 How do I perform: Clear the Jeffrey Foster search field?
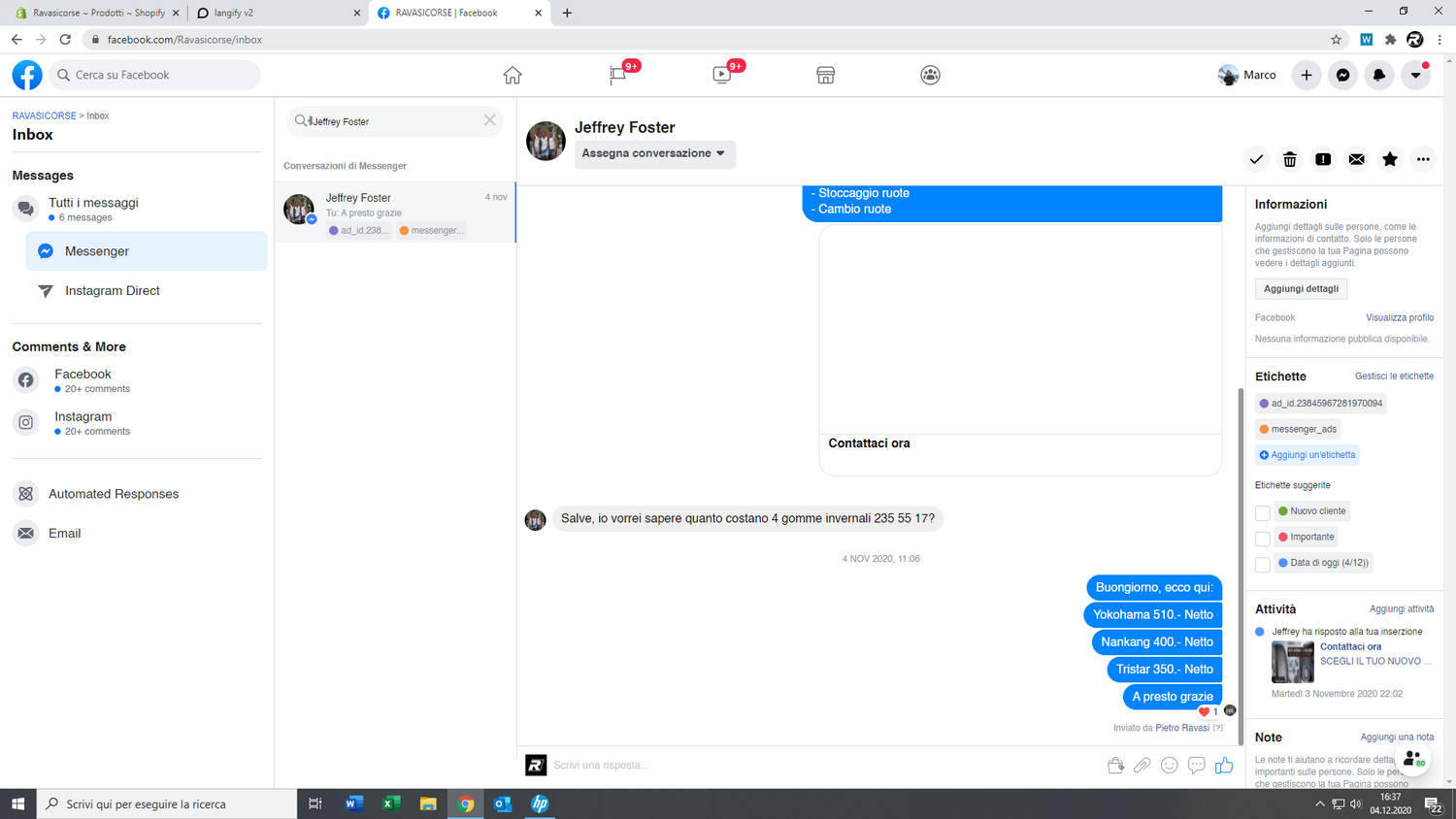coord(490,120)
